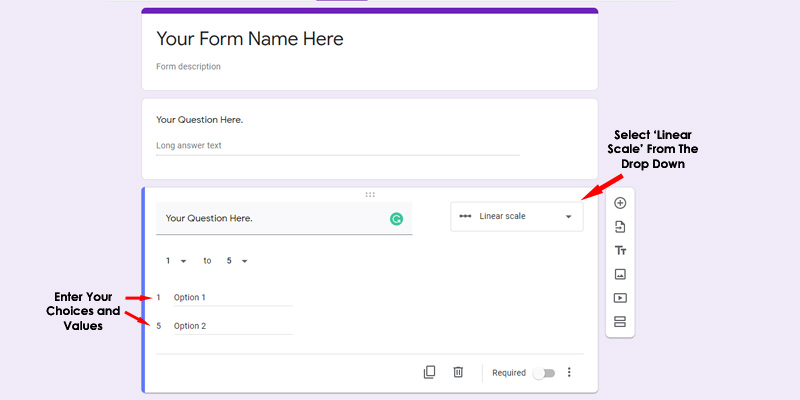The image size is (800, 400).
Task: Click the green Grammarly icon
Action: point(396,219)
